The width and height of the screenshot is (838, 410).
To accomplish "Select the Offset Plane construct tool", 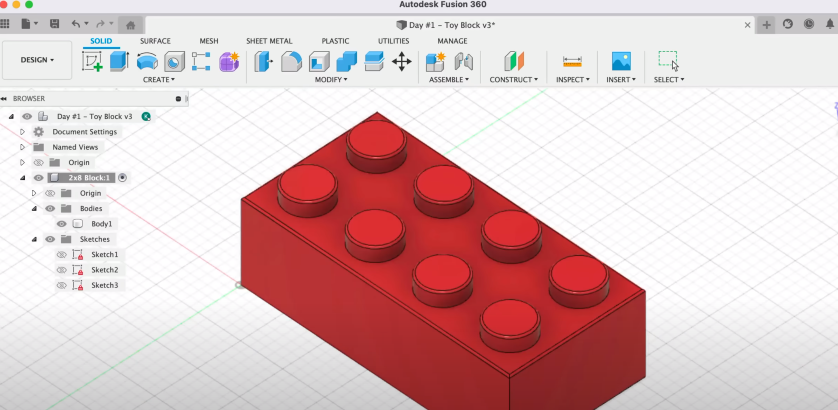I will coord(514,61).
